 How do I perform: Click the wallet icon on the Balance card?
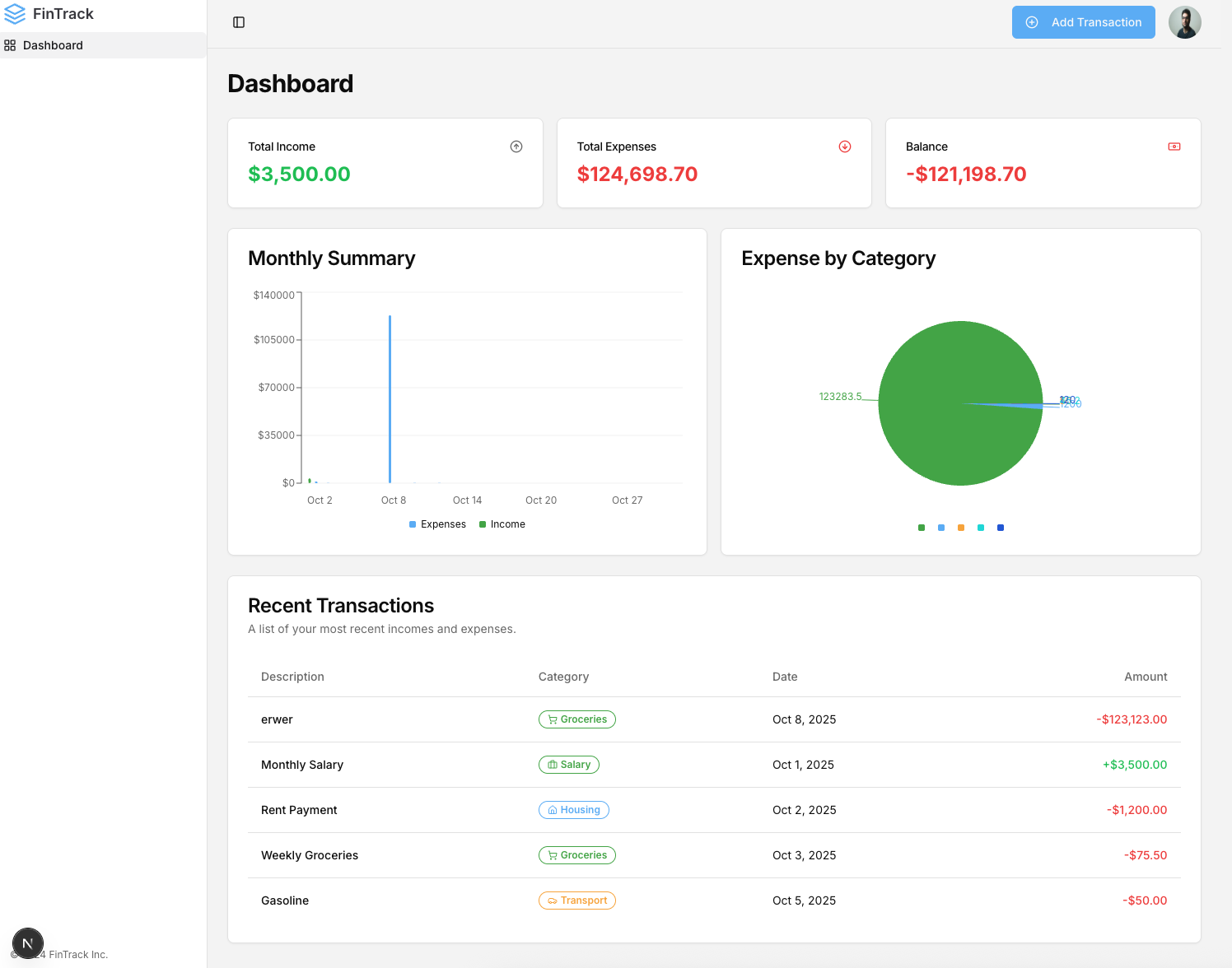tap(1174, 147)
